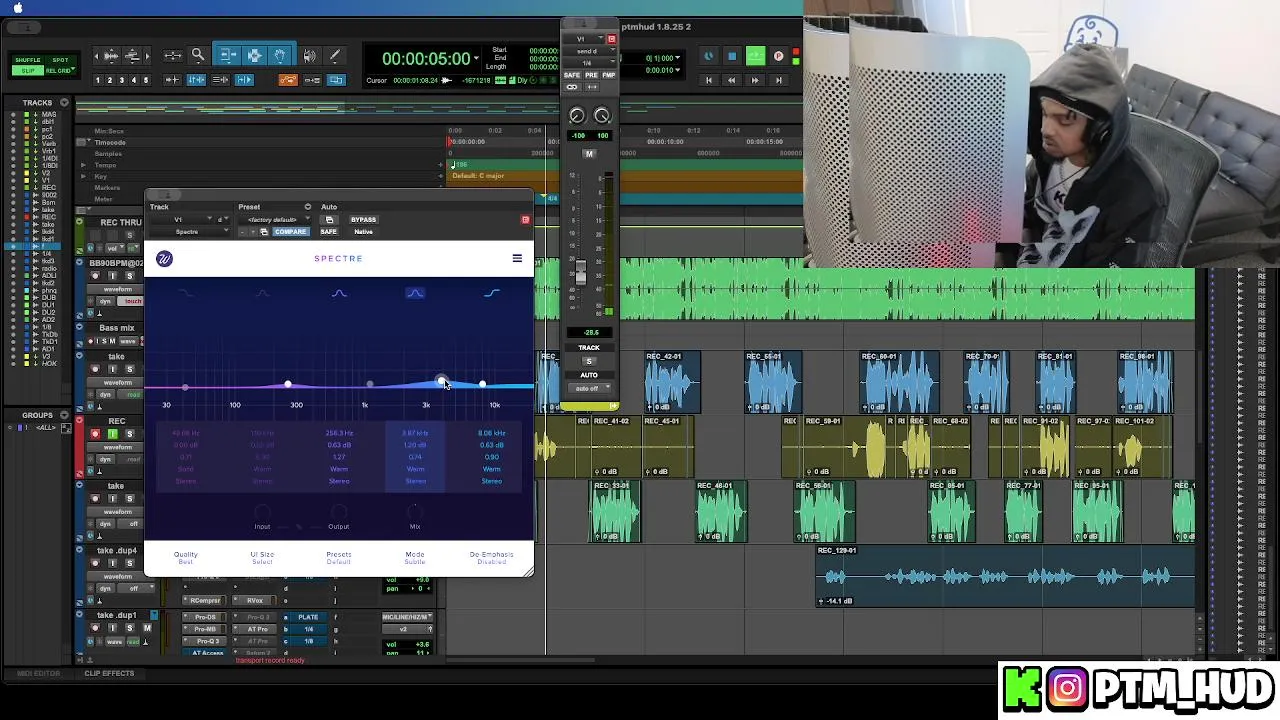This screenshot has width=1280, height=720.
Task: Click the zoom toggle icon left of Zoomer
Action: pos(172,56)
